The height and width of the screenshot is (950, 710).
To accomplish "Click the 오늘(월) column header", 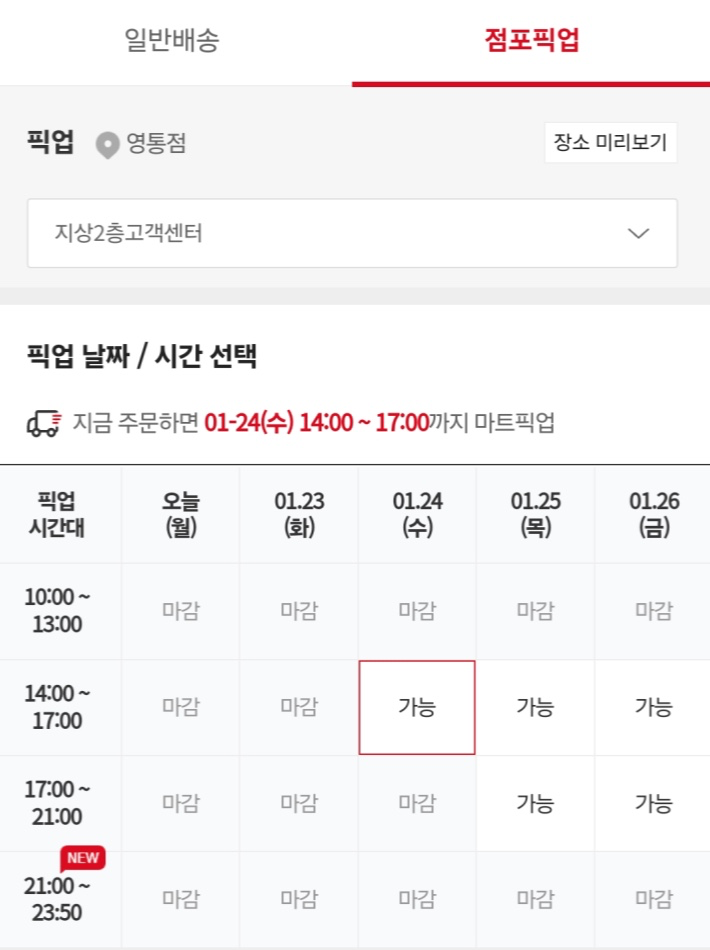I will (180, 514).
